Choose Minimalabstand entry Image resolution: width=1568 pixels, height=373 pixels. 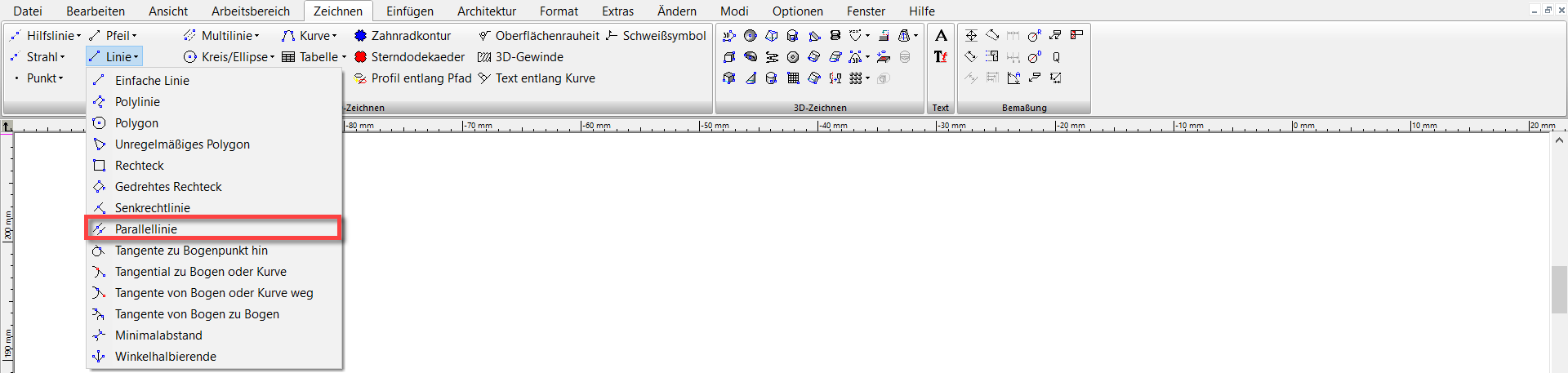pyautogui.click(x=214, y=335)
